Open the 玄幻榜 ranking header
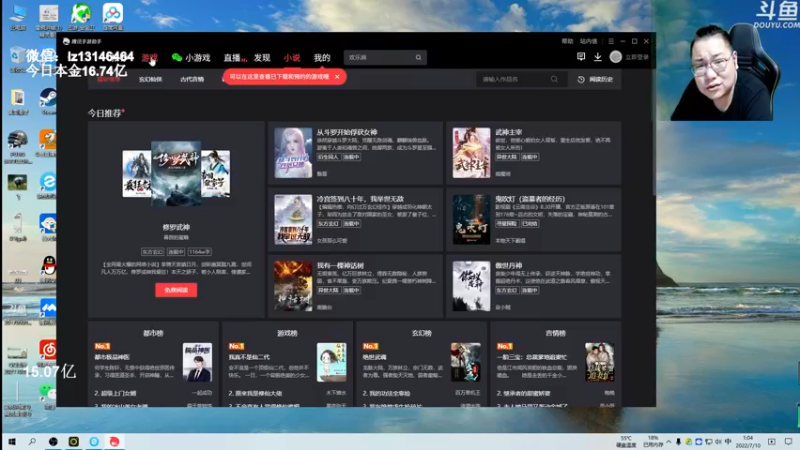 tap(421, 333)
